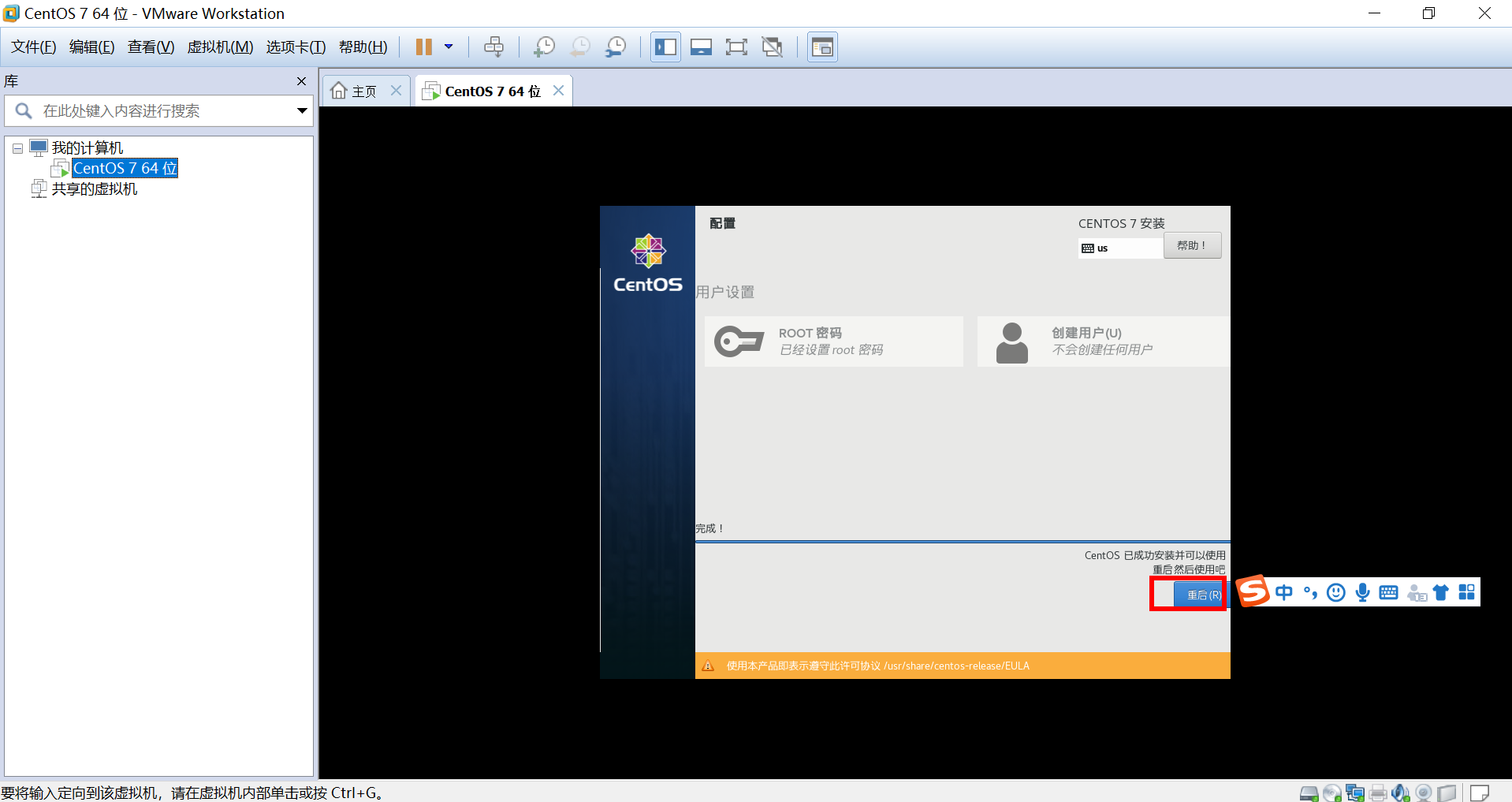
Task: Enter full screen mode icon
Action: 736,47
